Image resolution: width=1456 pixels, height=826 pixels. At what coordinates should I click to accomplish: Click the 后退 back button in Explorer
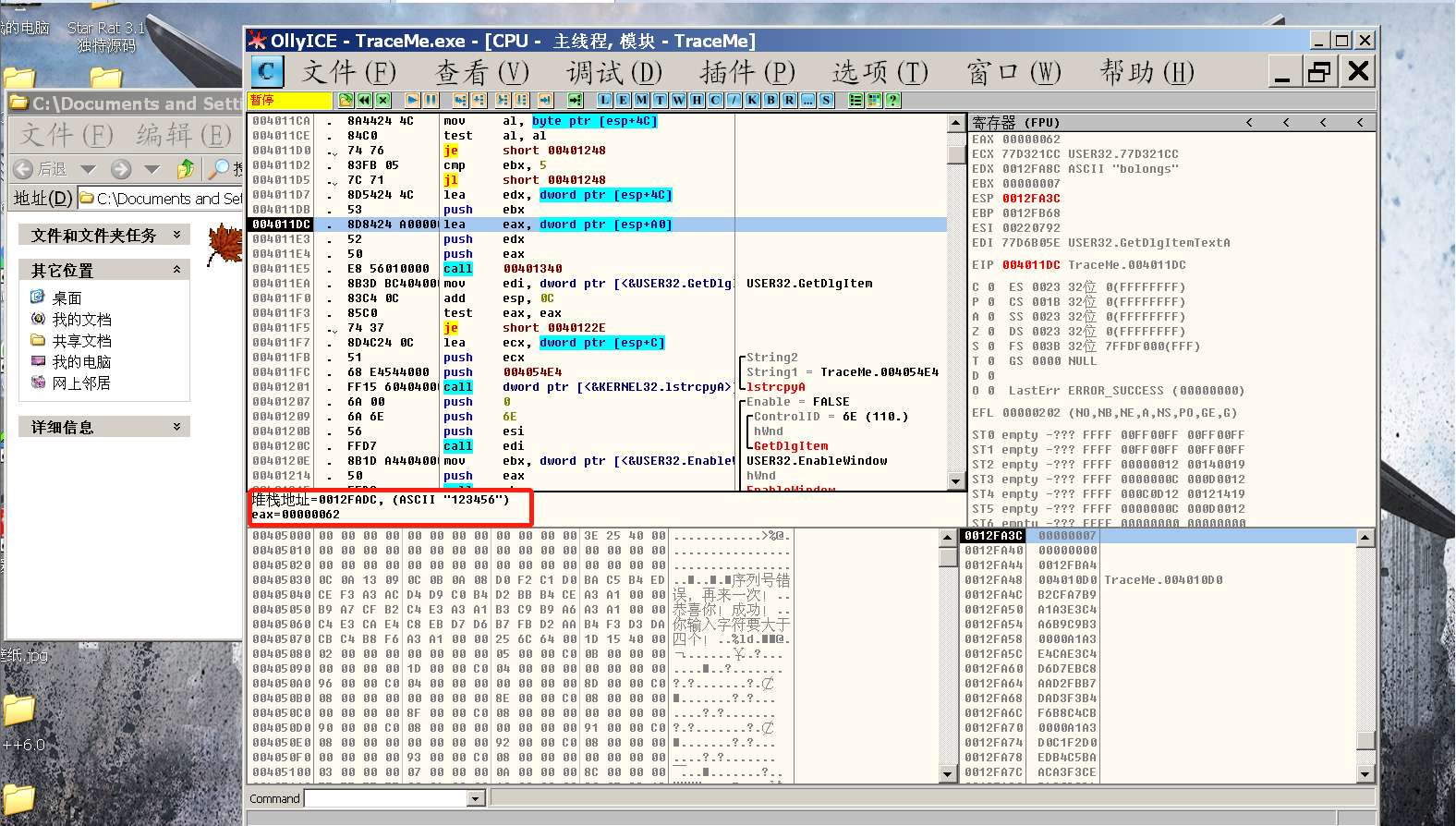(41, 169)
